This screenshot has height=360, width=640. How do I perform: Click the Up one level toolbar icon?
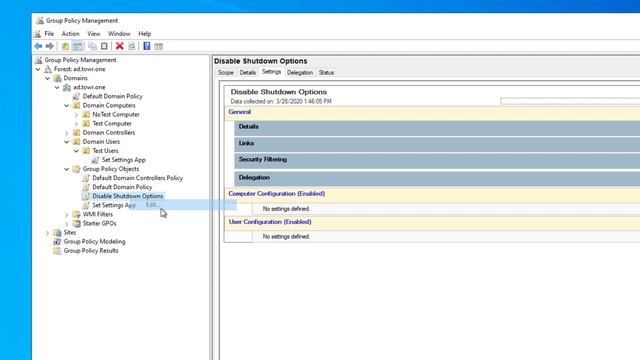click(x=65, y=46)
